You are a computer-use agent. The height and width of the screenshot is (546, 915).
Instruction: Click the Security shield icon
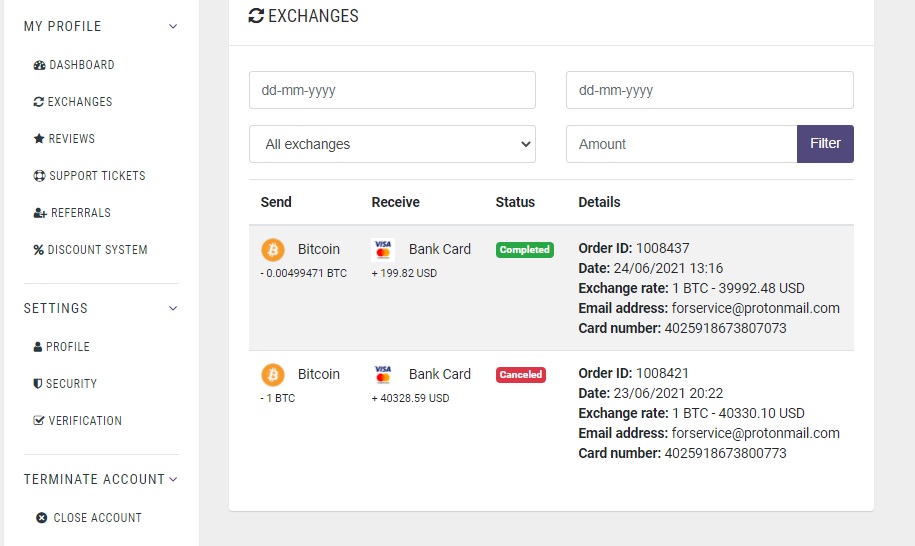[38, 384]
